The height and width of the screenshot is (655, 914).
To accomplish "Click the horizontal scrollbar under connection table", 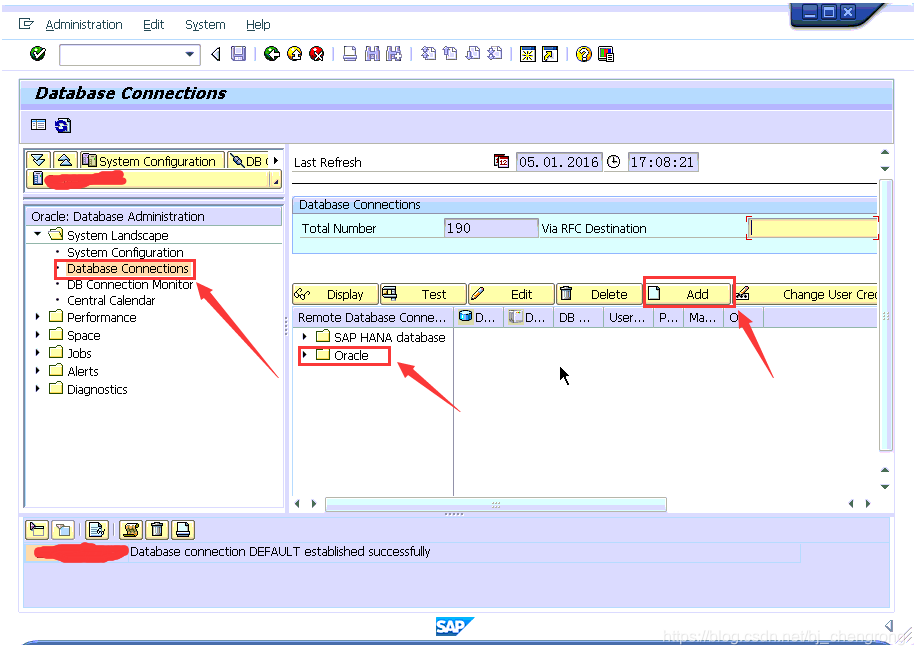I will click(495, 504).
